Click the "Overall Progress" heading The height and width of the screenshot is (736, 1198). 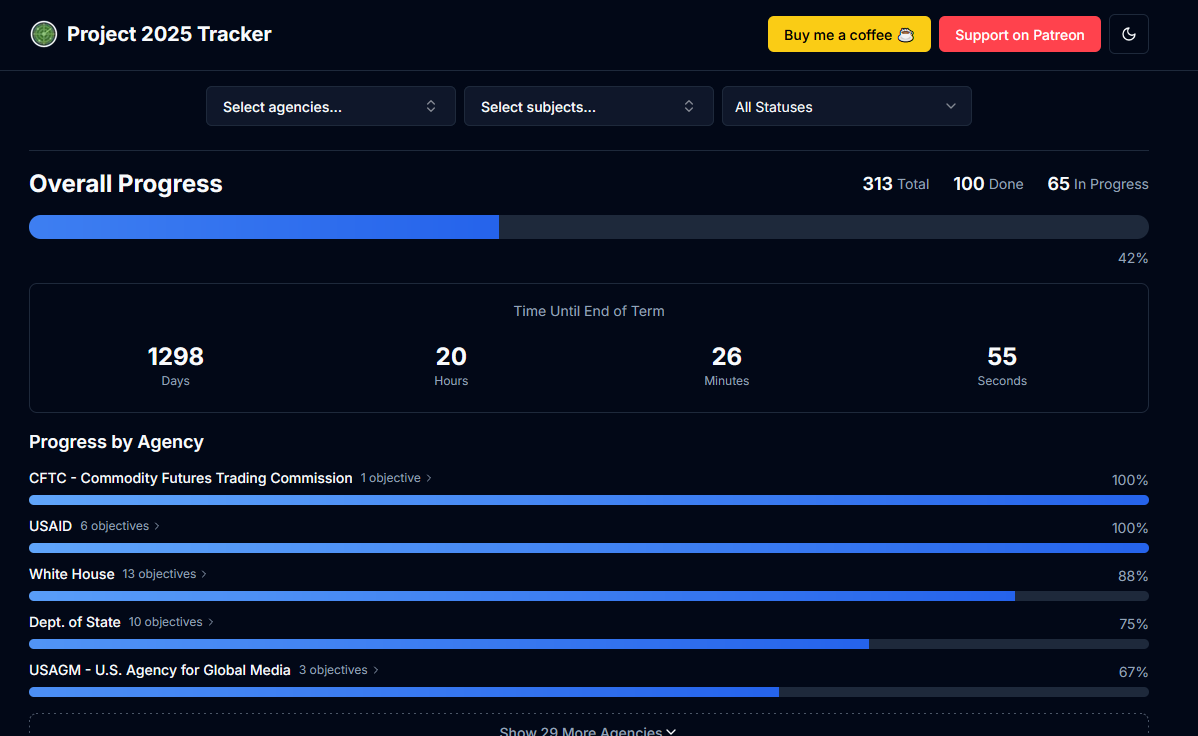125,183
